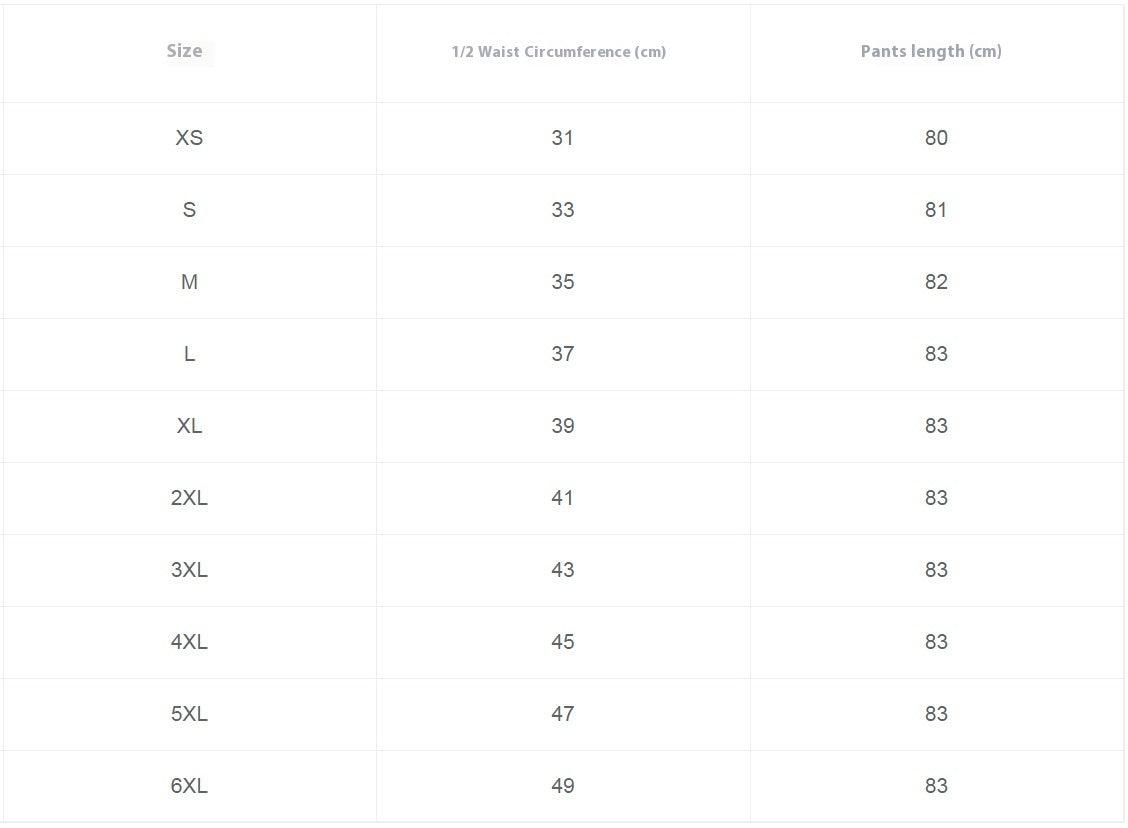Click pants length 80 for XS
This screenshot has width=1128, height=828.
936,138
